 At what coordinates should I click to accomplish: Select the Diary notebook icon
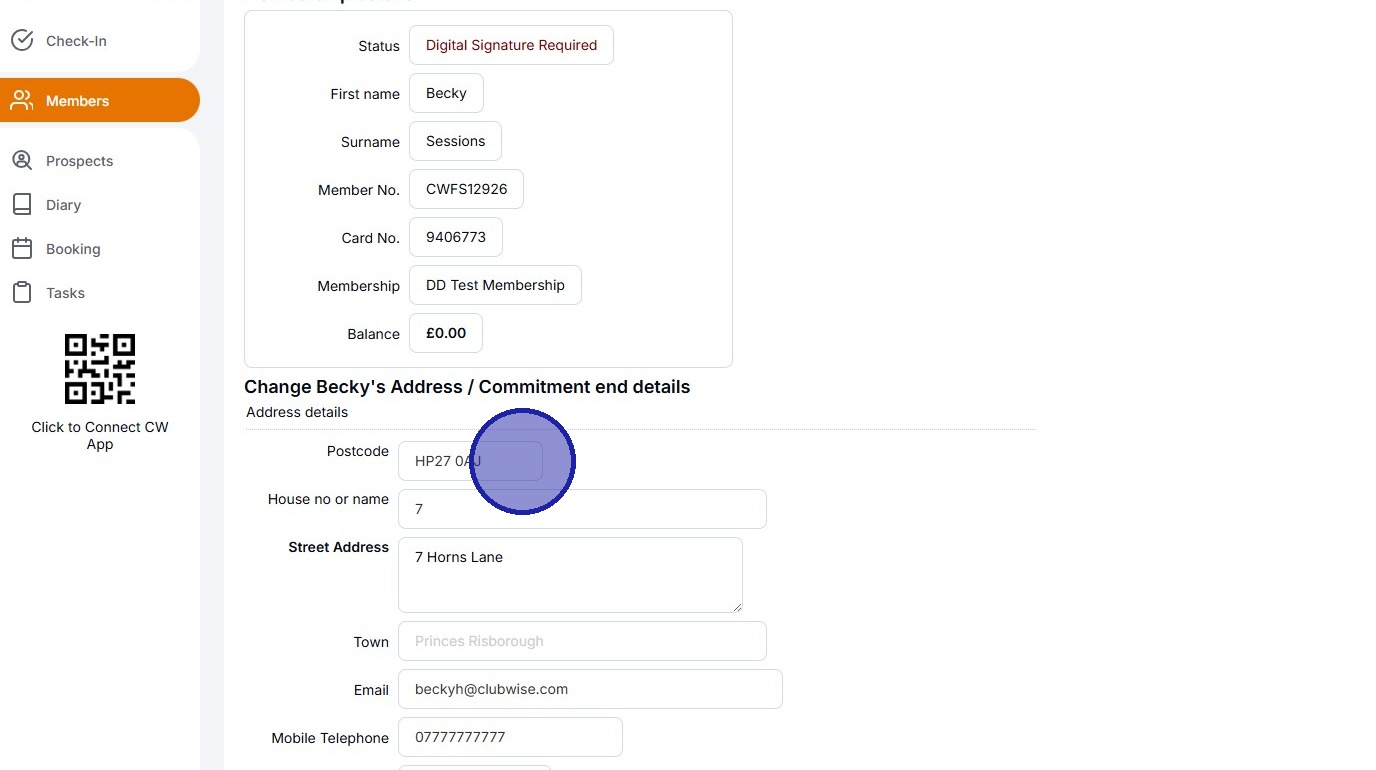point(22,204)
